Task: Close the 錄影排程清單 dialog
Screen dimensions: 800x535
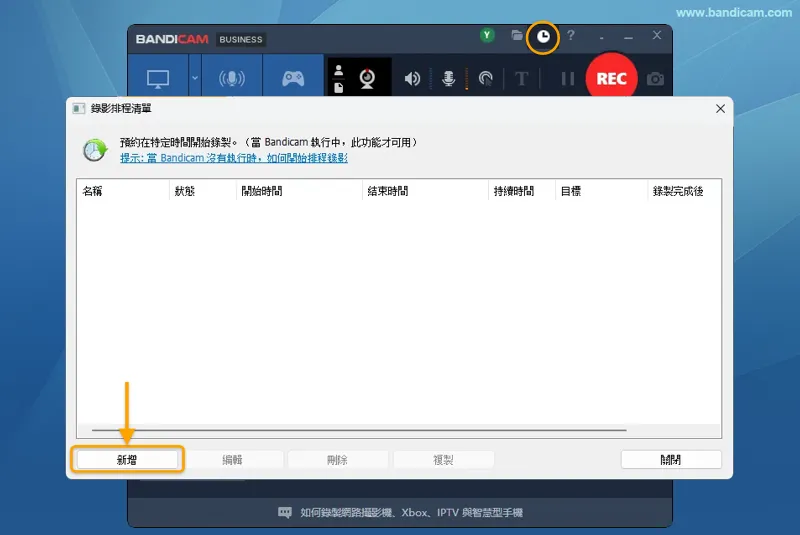Action: click(720, 109)
